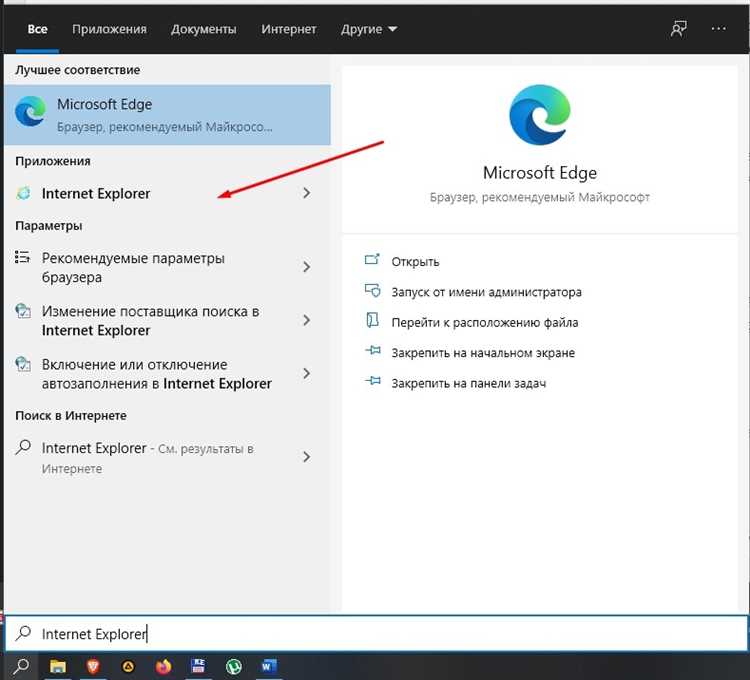
Task: Click the search input field with Internet Explorer
Action: (x=380, y=633)
